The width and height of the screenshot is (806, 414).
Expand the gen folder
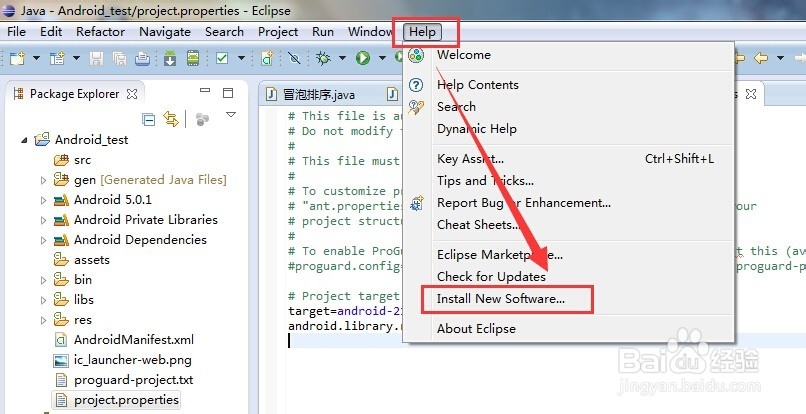43,180
